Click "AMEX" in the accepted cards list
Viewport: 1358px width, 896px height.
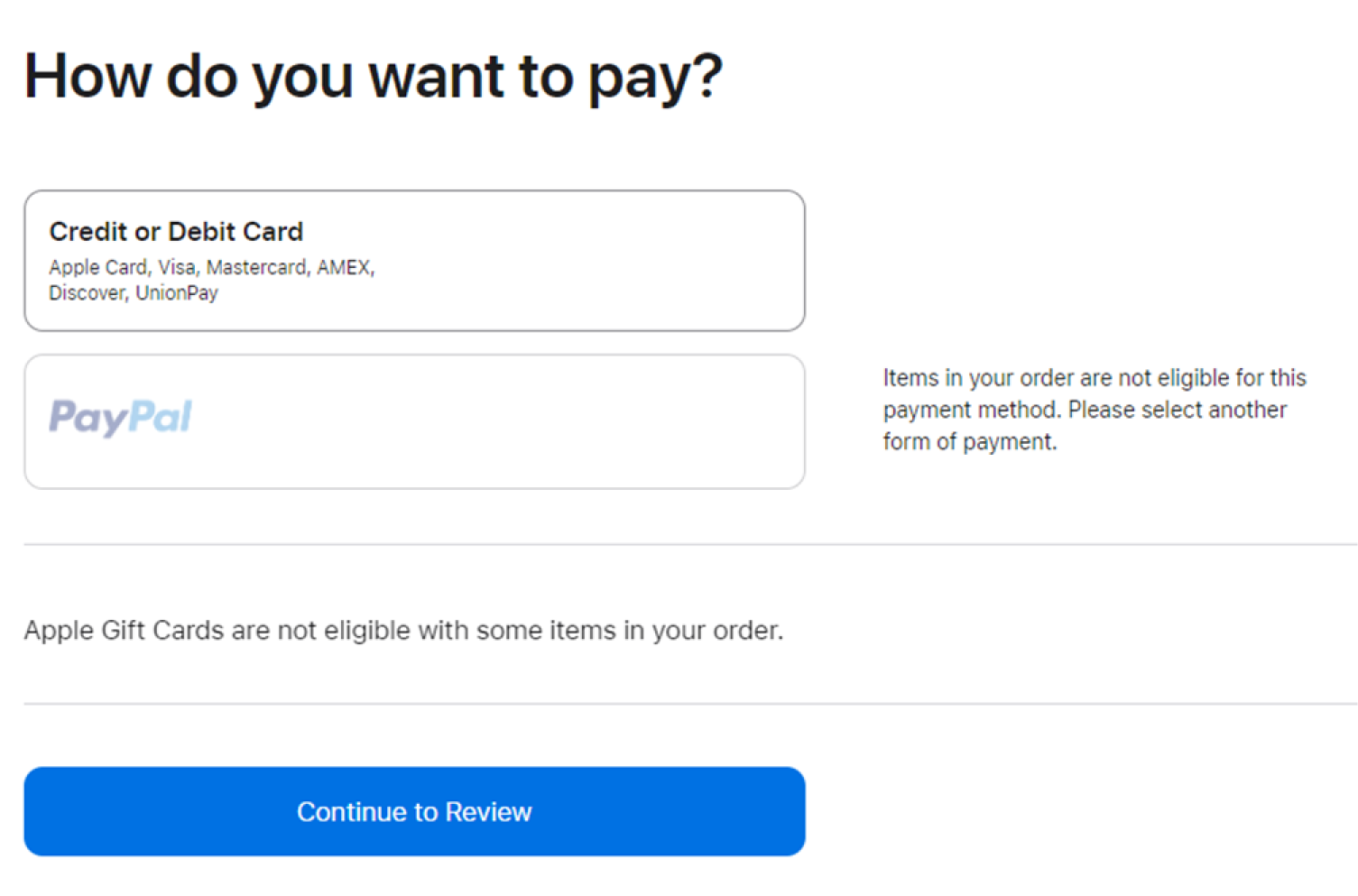pos(344,268)
